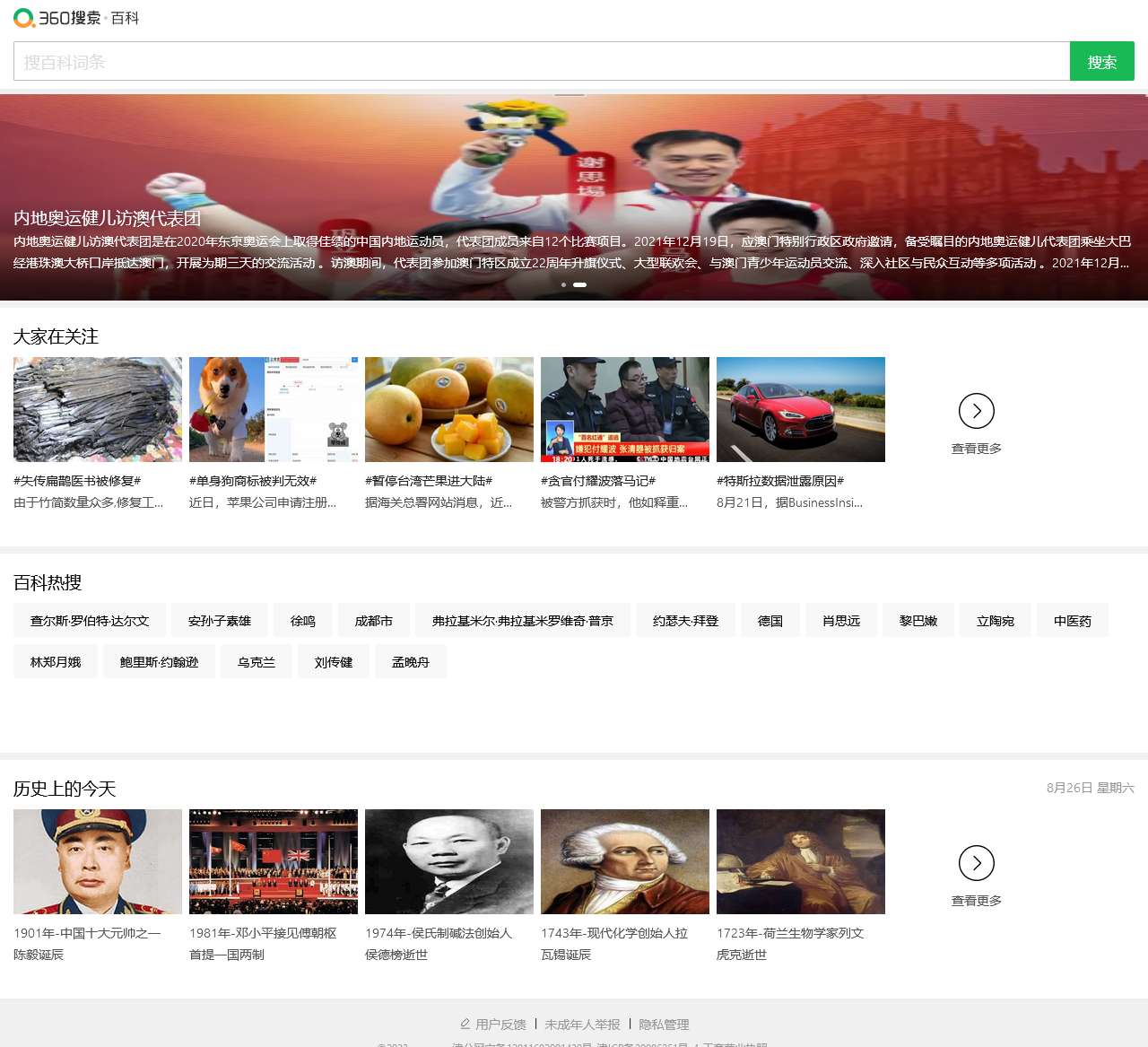Click 查看更多 under 历史上的今天
Image resolution: width=1148 pixels, height=1047 pixels.
coord(977,901)
